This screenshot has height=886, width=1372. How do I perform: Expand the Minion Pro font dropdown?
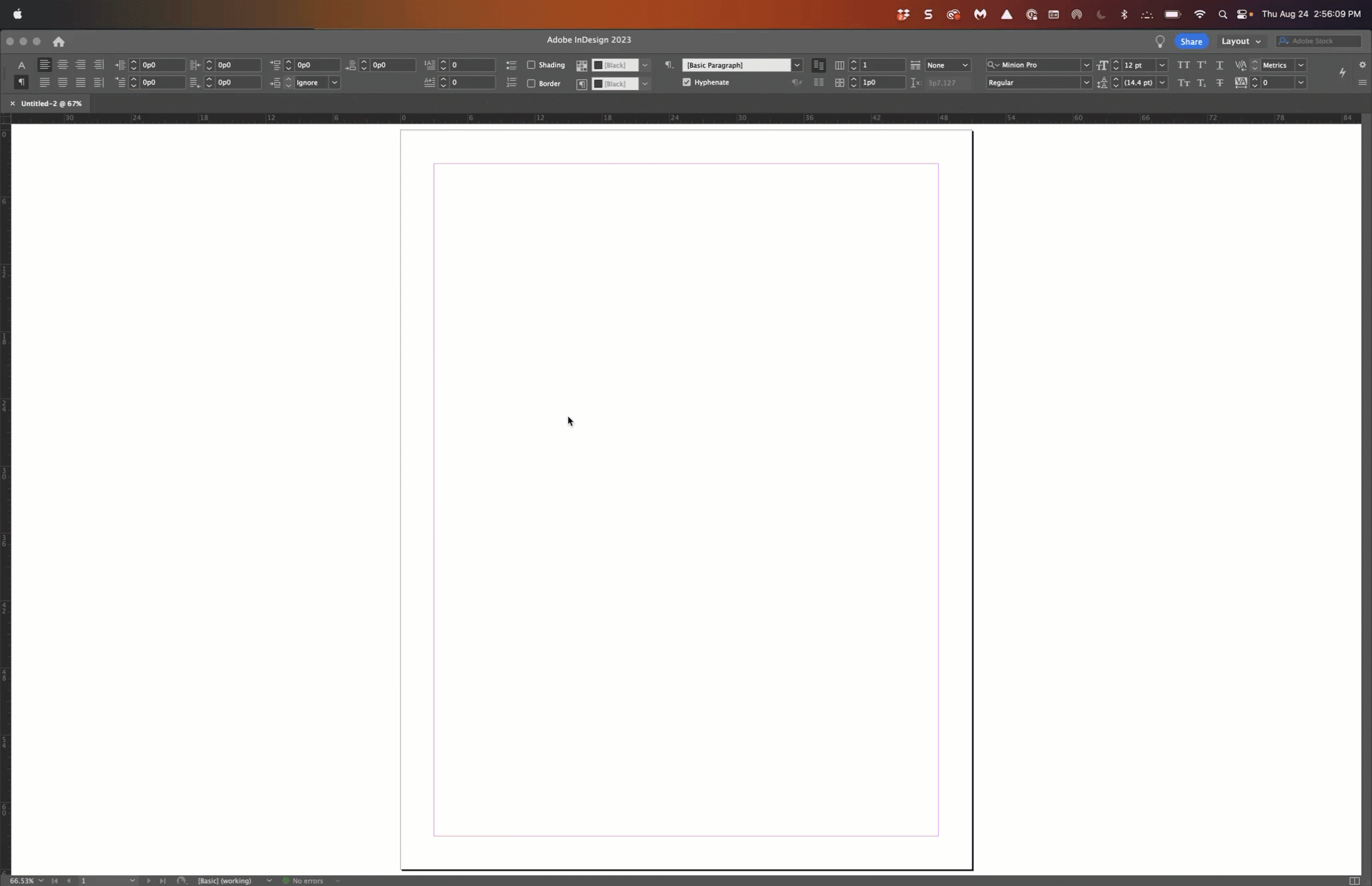point(1086,65)
